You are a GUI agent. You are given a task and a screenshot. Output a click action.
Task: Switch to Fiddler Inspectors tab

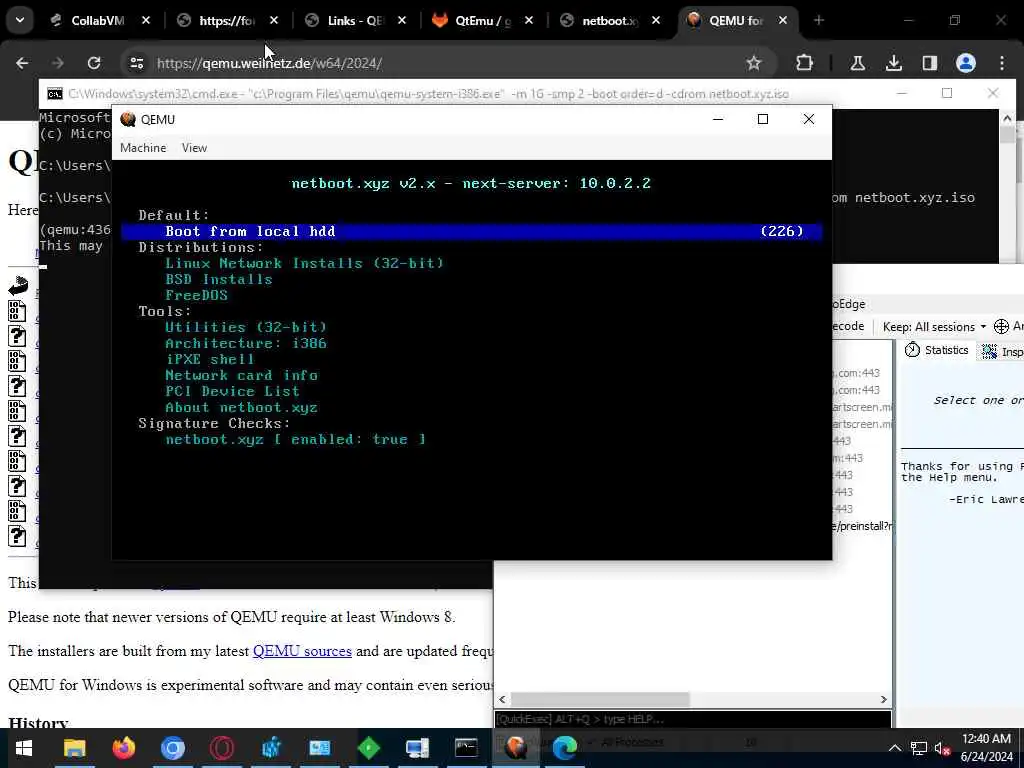click(1002, 351)
